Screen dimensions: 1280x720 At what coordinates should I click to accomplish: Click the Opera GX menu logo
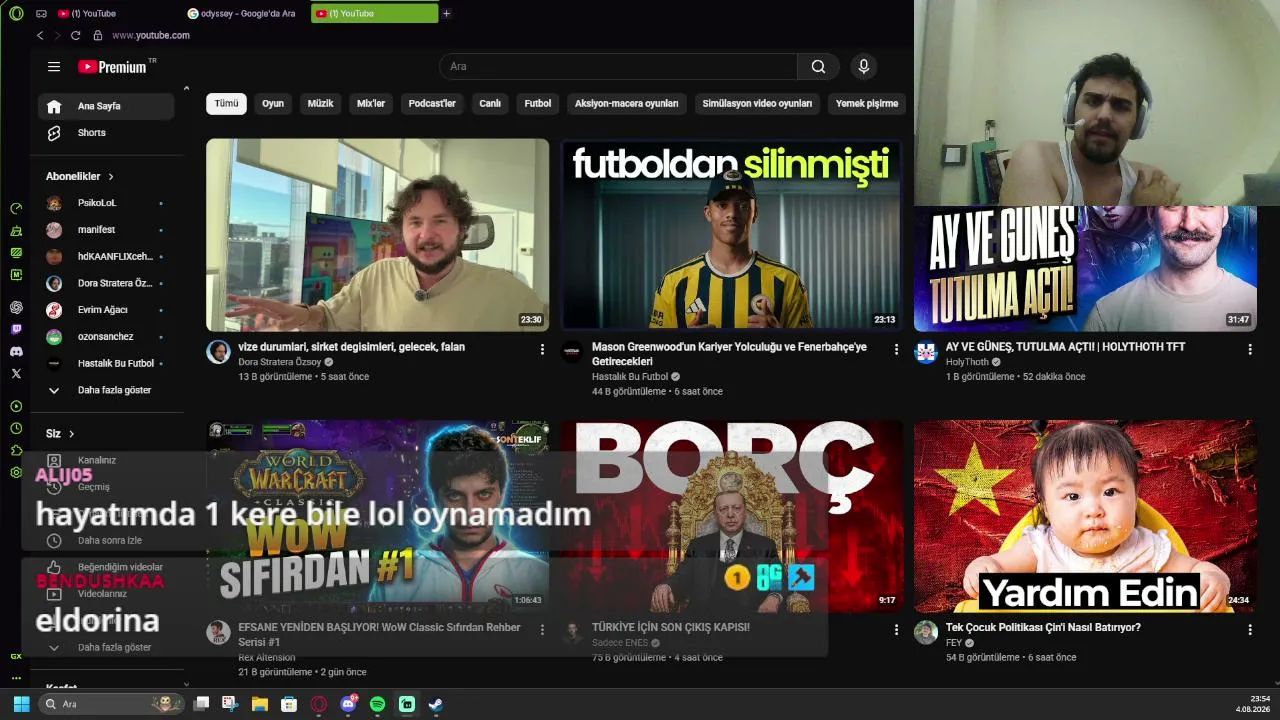pyautogui.click(x=16, y=13)
